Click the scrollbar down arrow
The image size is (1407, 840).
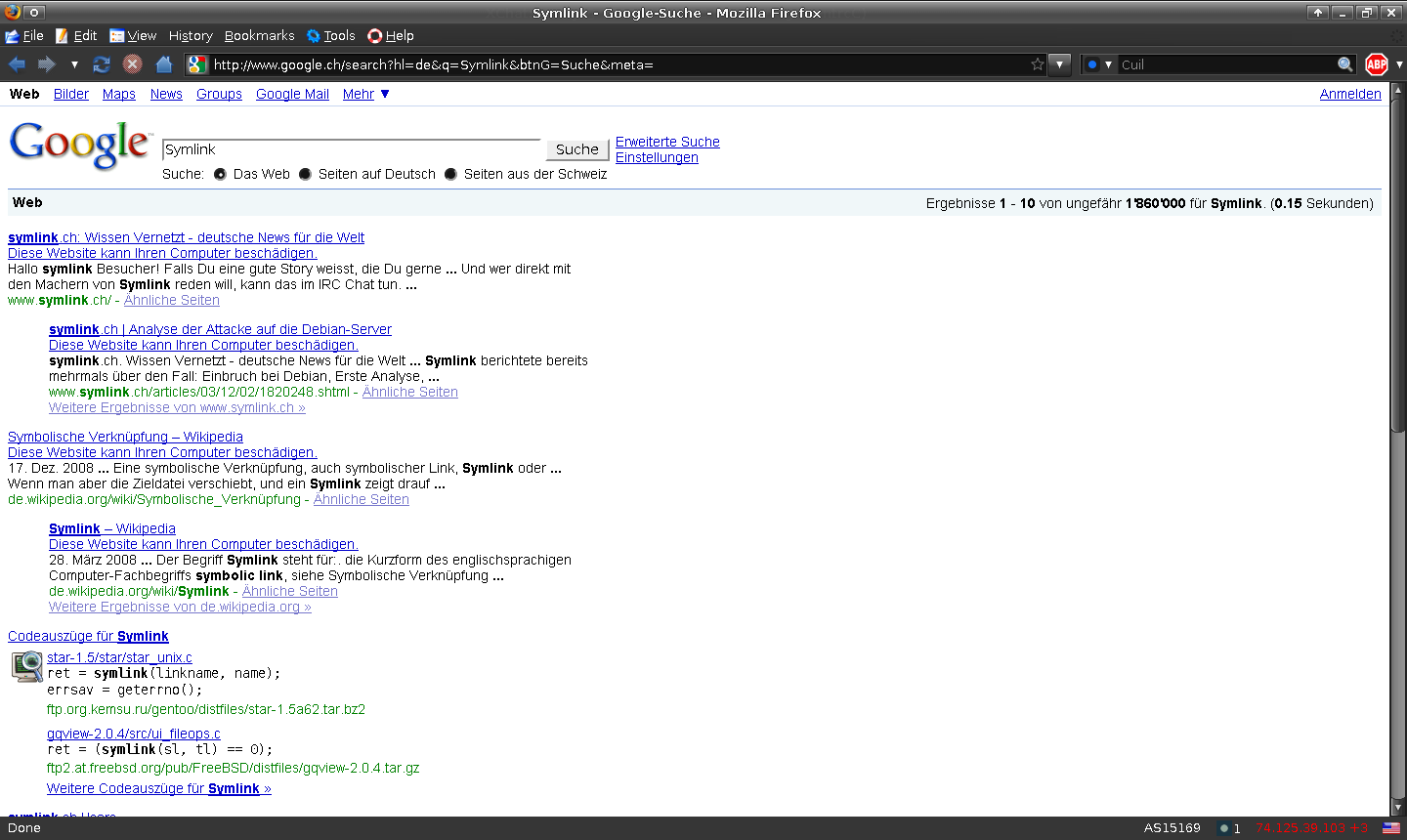point(1397,808)
